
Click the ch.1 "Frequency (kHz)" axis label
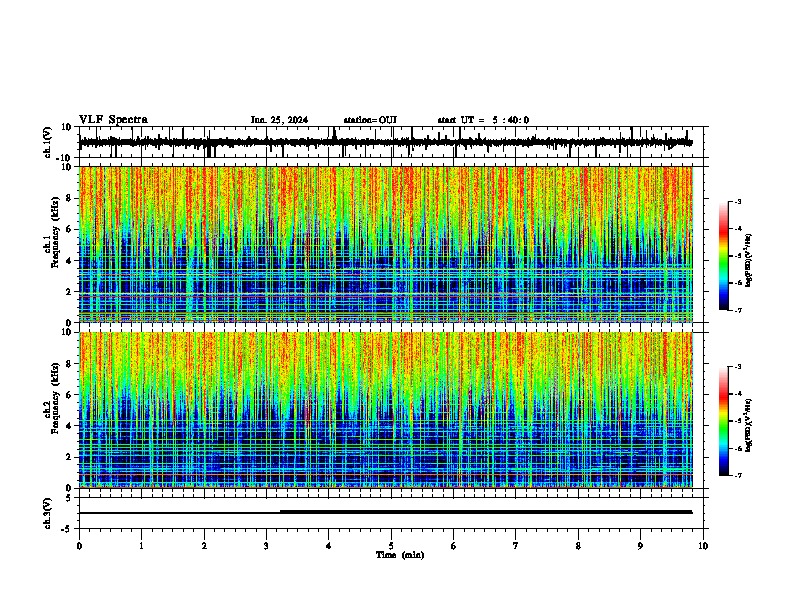55,231
